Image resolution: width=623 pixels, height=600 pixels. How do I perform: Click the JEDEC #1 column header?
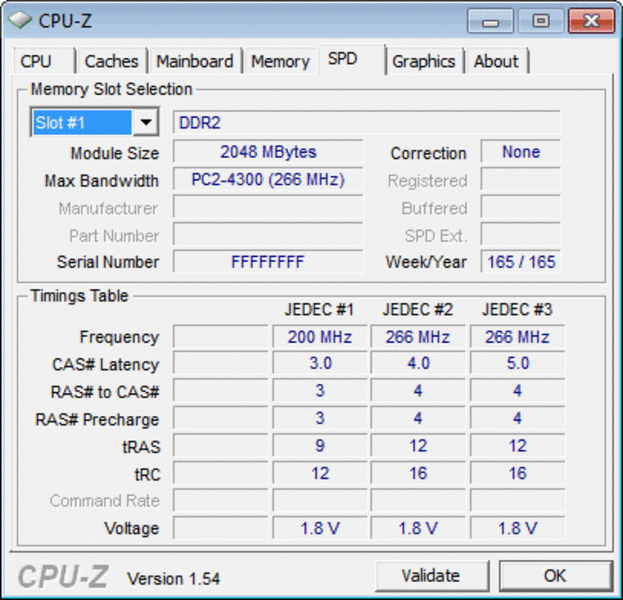pos(319,310)
